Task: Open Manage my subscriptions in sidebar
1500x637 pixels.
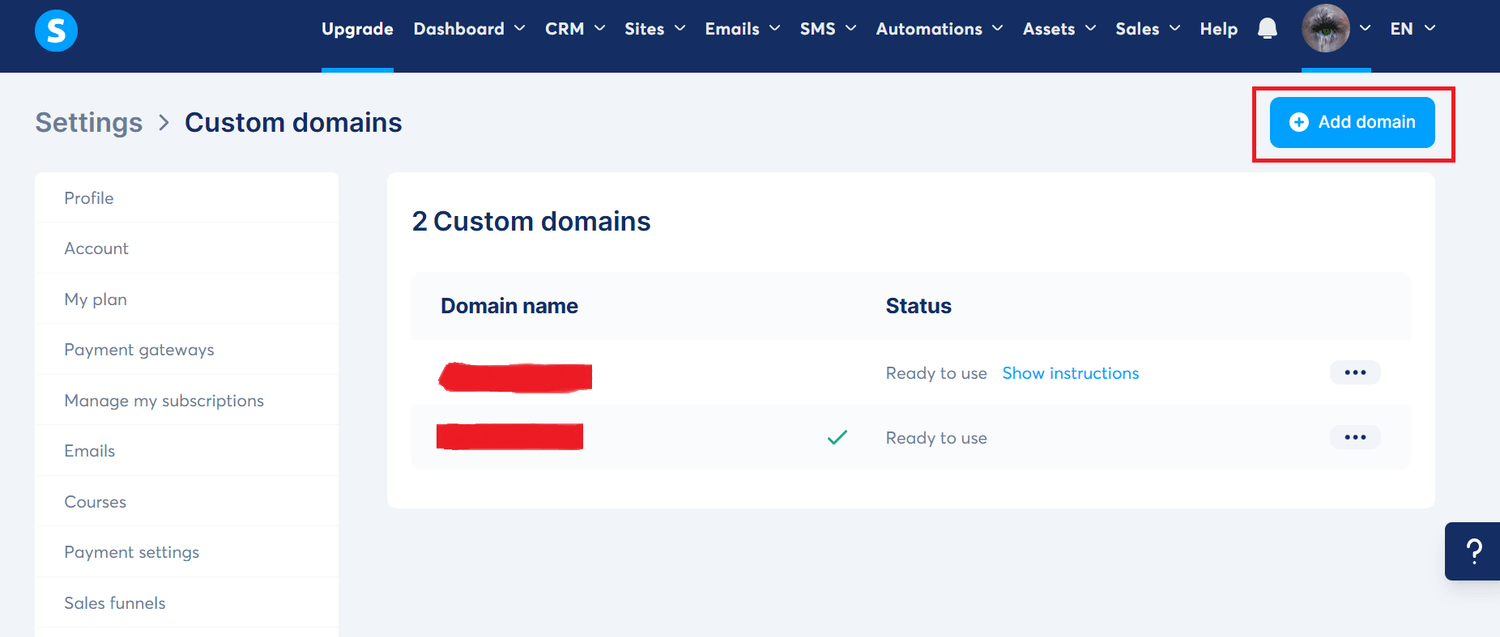Action: click(x=164, y=401)
